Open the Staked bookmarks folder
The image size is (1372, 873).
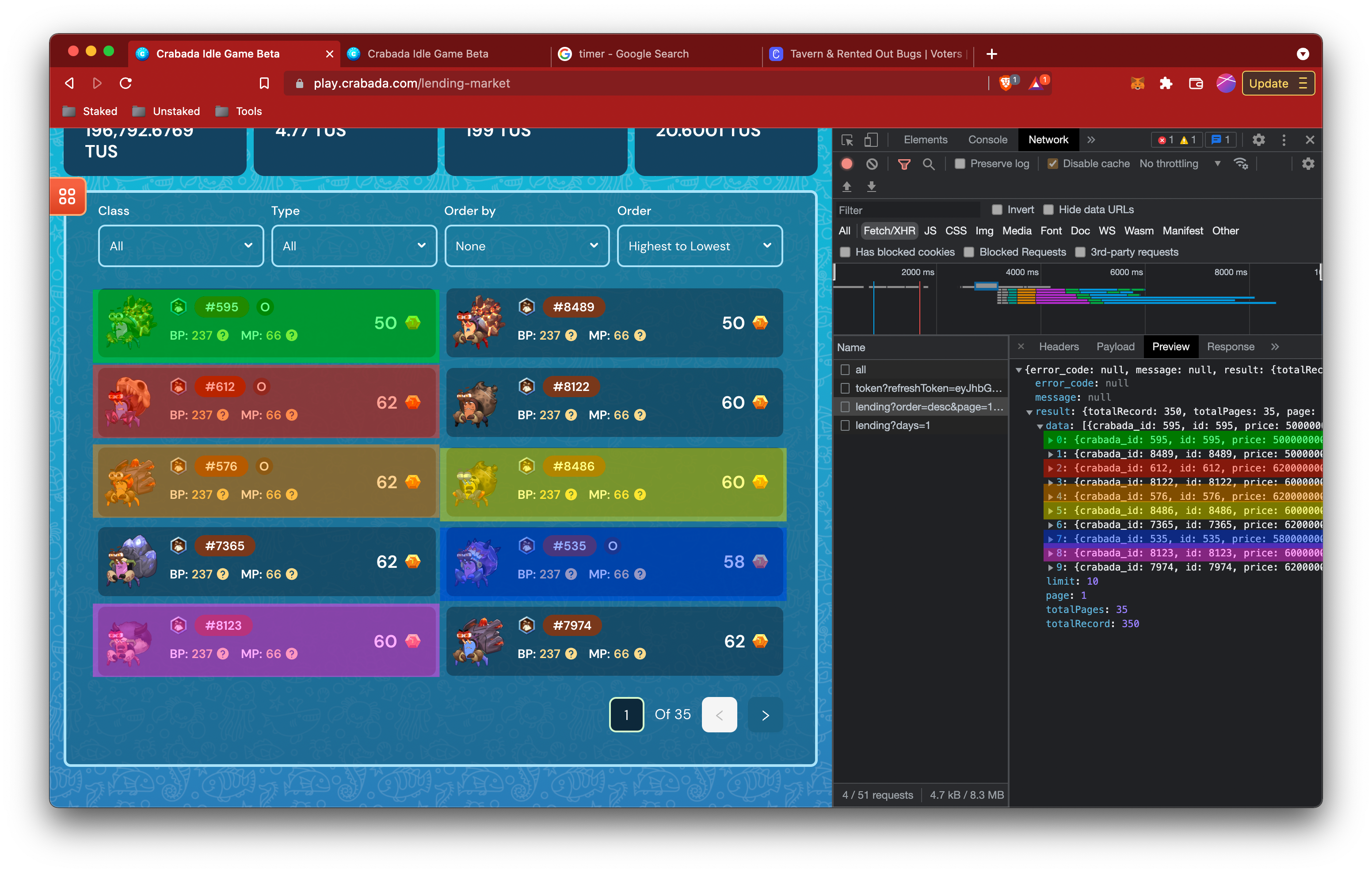pos(90,111)
